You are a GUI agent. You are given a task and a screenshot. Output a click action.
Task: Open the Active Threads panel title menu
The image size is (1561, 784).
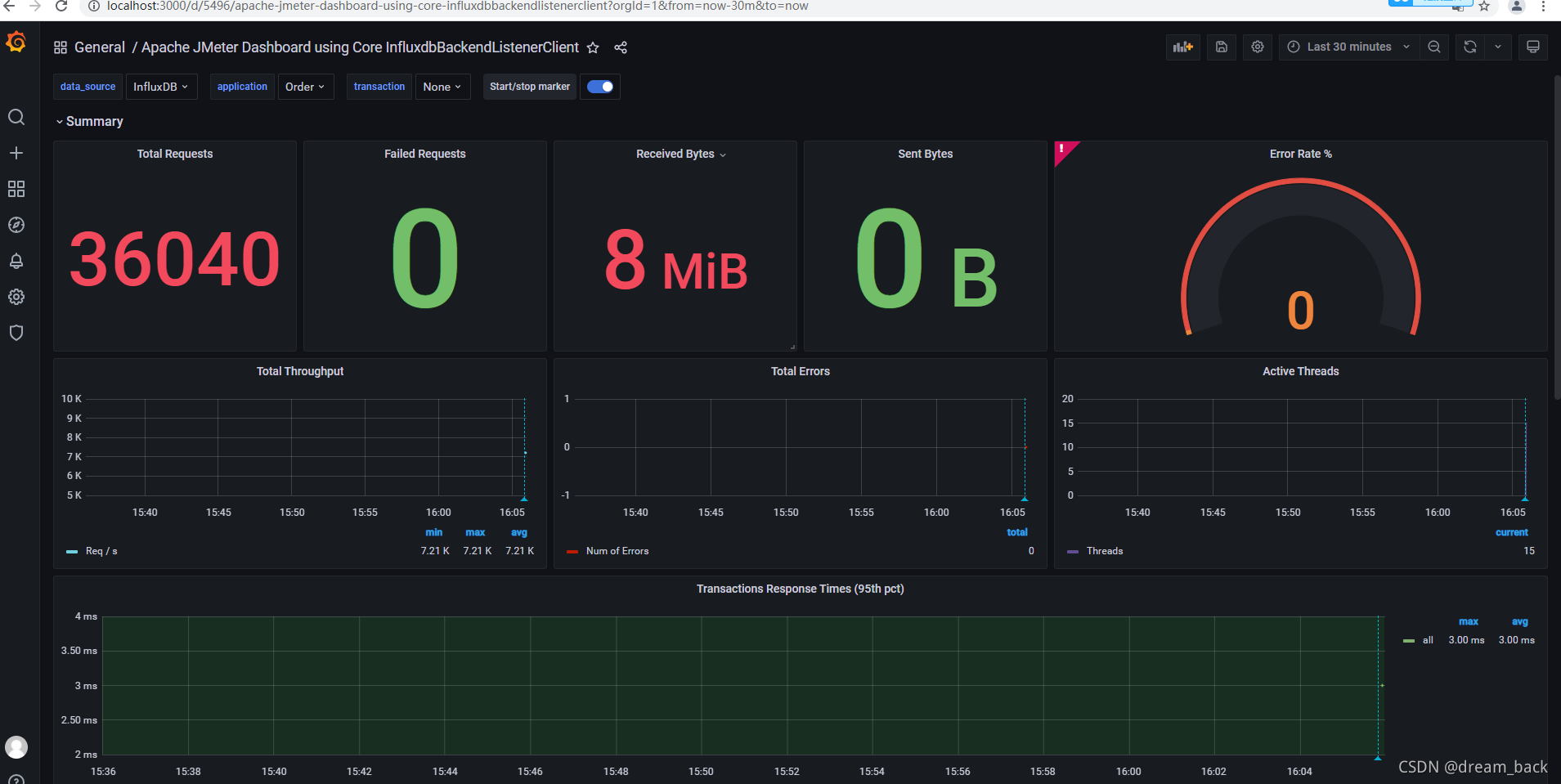pos(1301,371)
